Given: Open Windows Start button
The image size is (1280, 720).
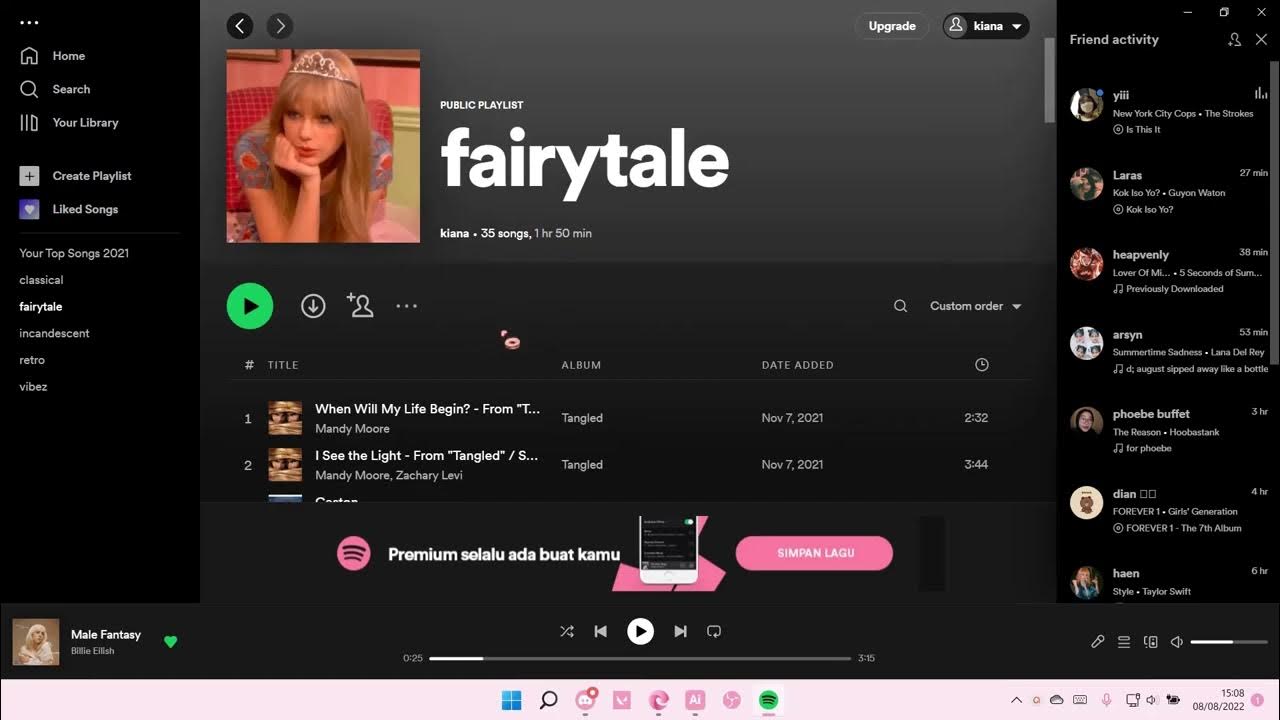Looking at the screenshot, I should point(511,700).
